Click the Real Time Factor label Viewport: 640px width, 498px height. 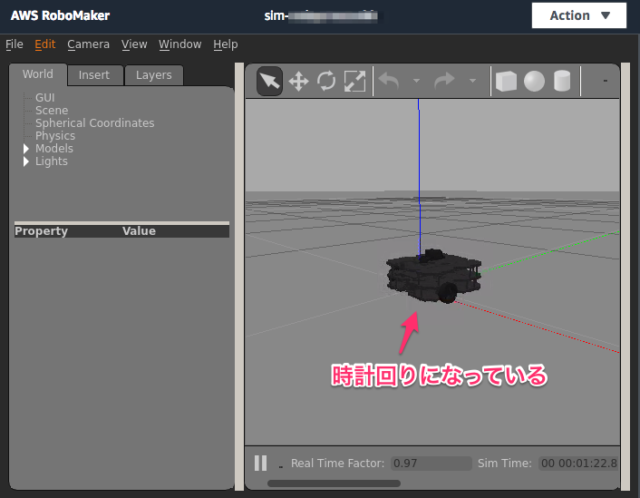pyautogui.click(x=338, y=463)
